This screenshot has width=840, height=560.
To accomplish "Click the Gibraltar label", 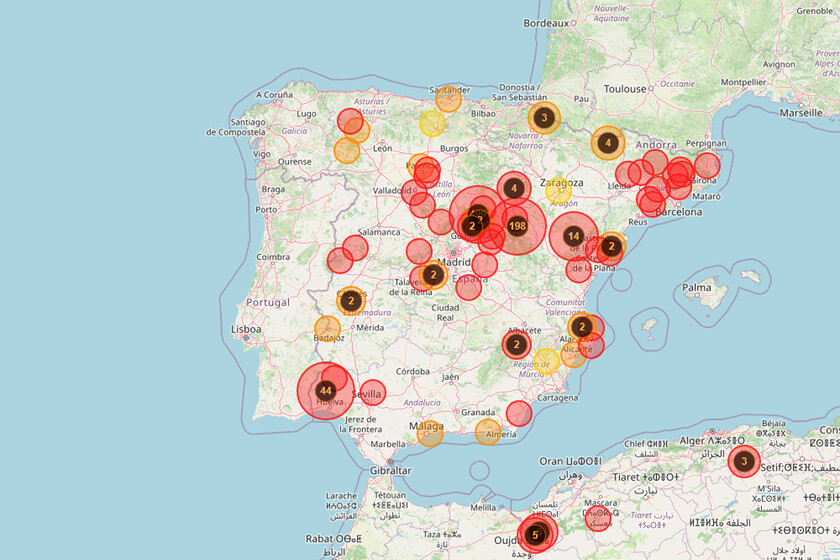I will [x=391, y=471].
